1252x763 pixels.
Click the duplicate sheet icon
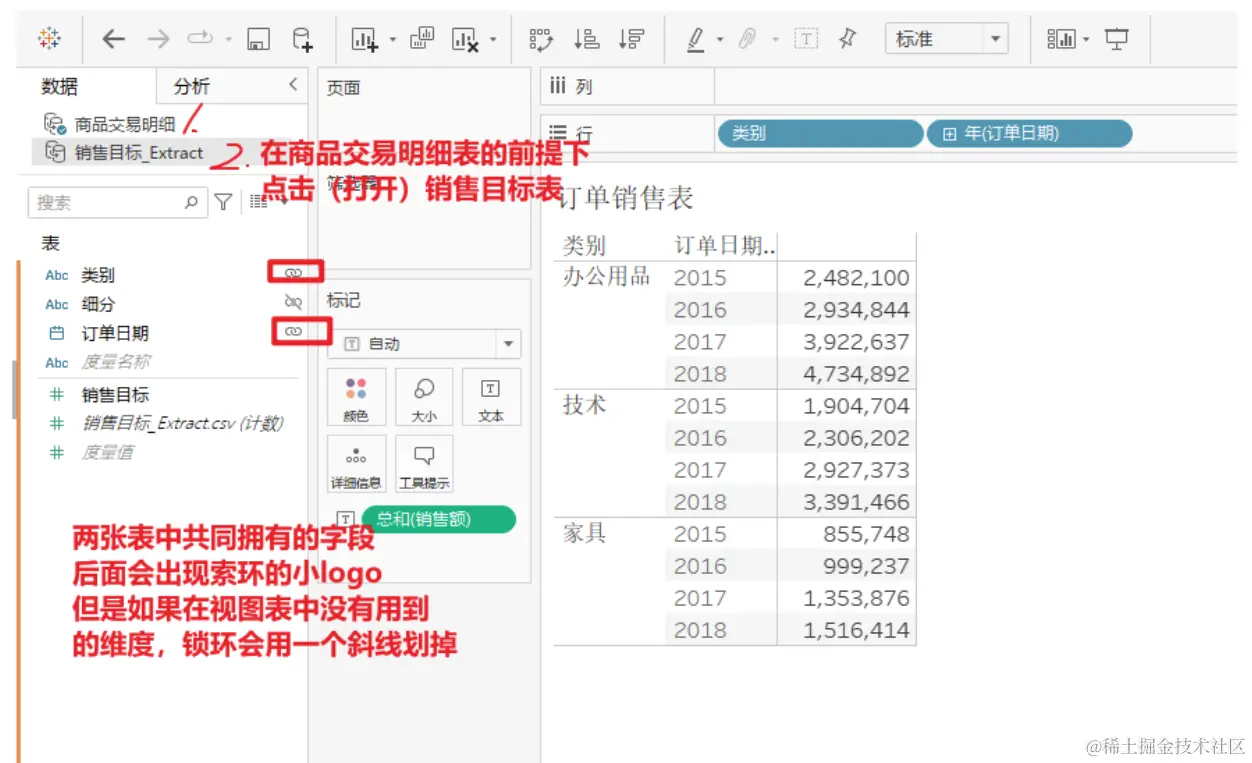point(423,39)
